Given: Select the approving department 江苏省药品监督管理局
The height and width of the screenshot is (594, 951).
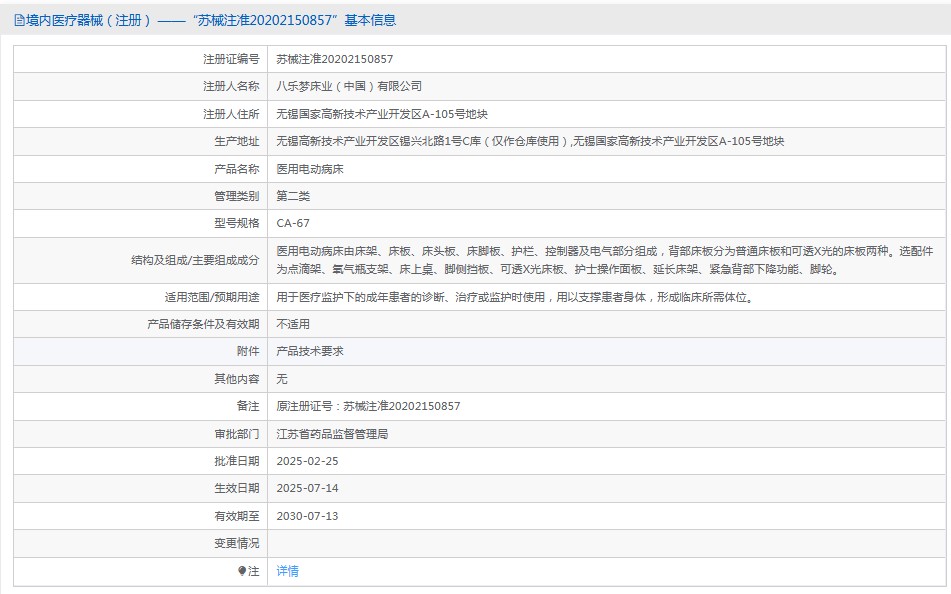Looking at the screenshot, I should 332,434.
